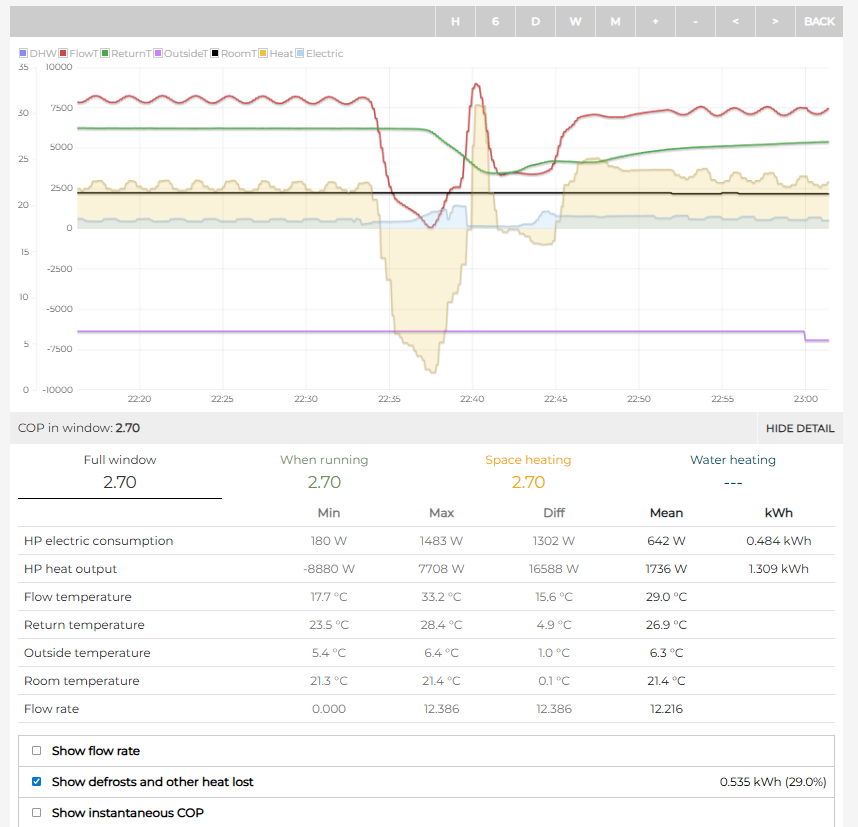Screen dimensions: 858x827
Task: Select the M month view button
Action: click(615, 21)
